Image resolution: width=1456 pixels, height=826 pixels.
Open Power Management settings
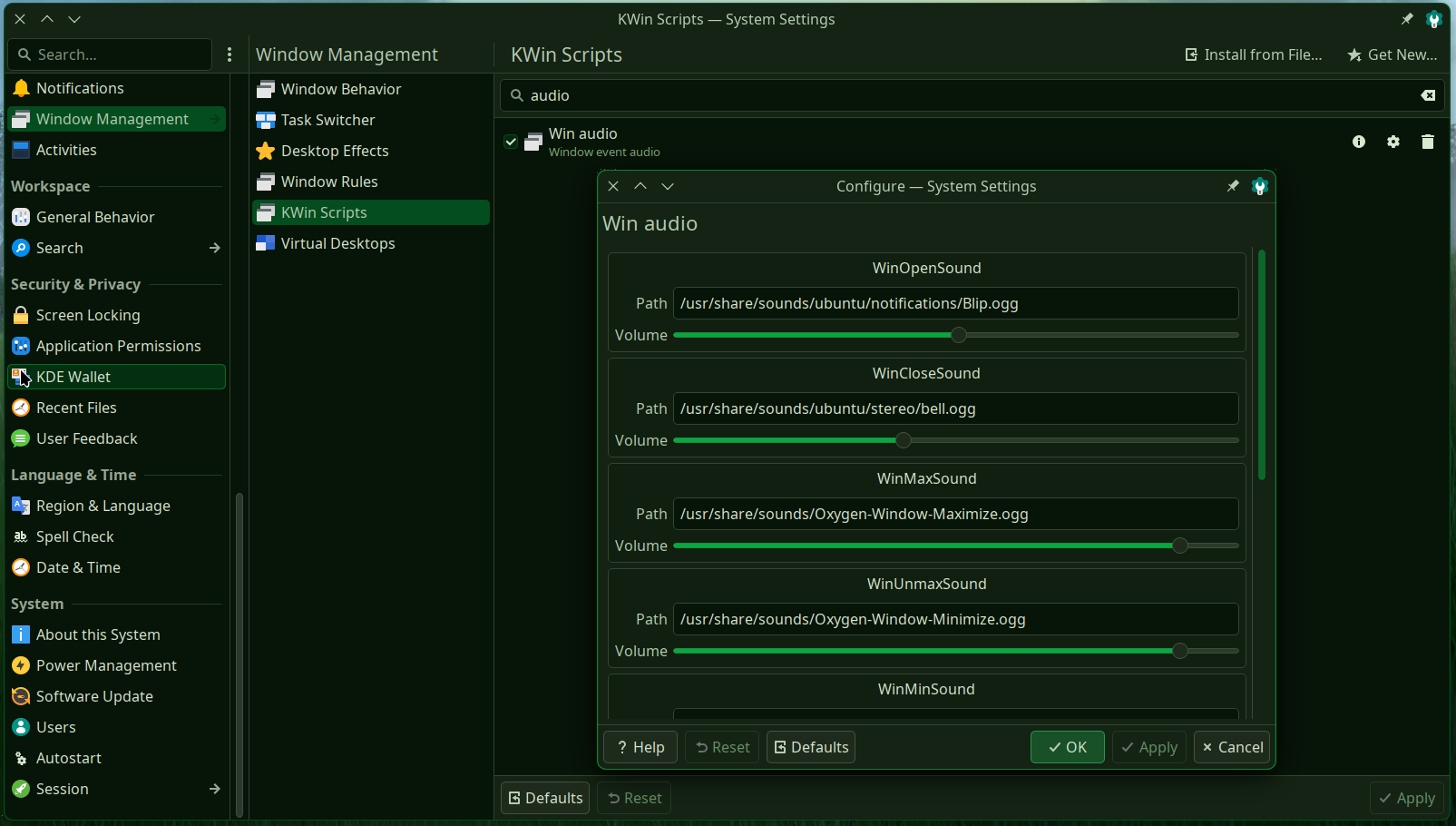coord(116,665)
